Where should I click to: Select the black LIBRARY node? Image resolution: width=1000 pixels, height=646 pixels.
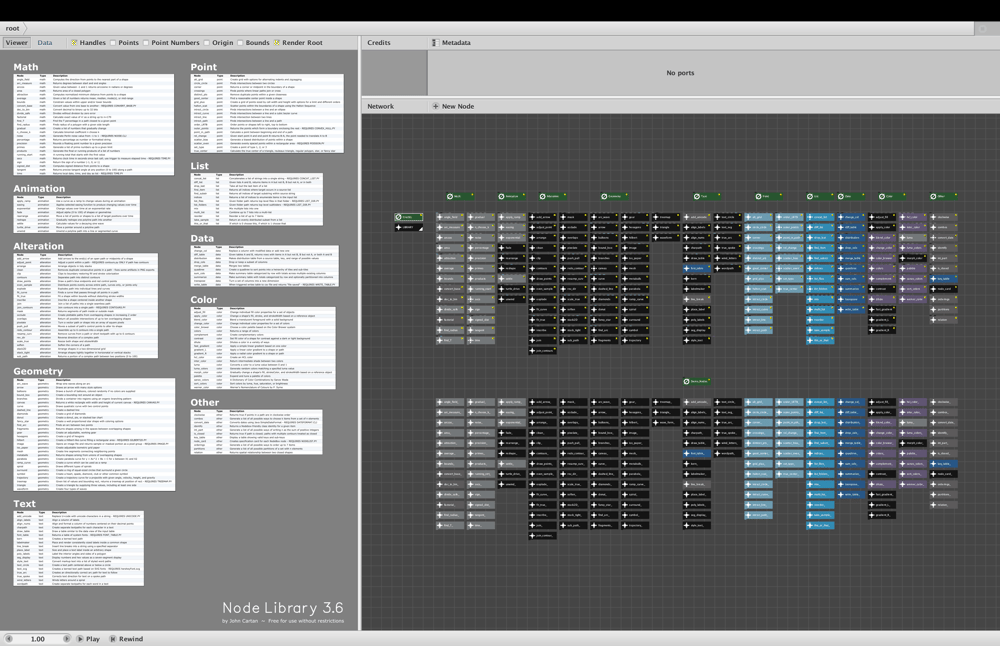point(408,227)
